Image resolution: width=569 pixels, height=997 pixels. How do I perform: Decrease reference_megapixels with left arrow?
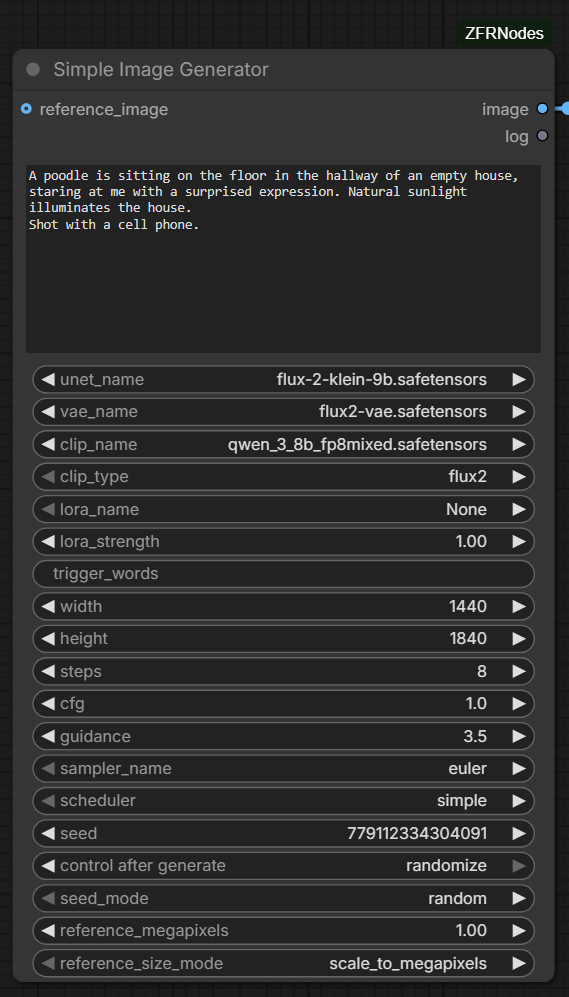click(x=48, y=931)
